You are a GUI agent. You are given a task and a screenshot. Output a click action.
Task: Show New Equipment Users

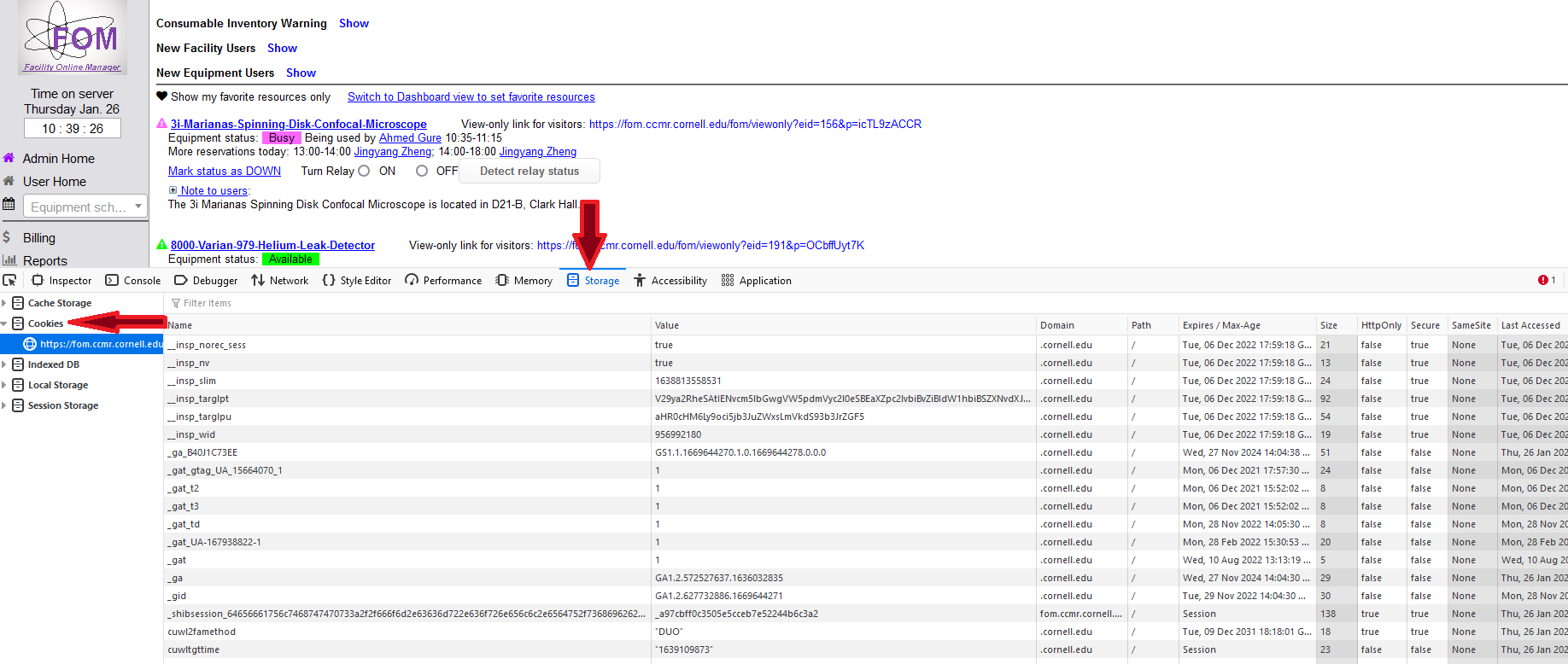click(x=301, y=73)
